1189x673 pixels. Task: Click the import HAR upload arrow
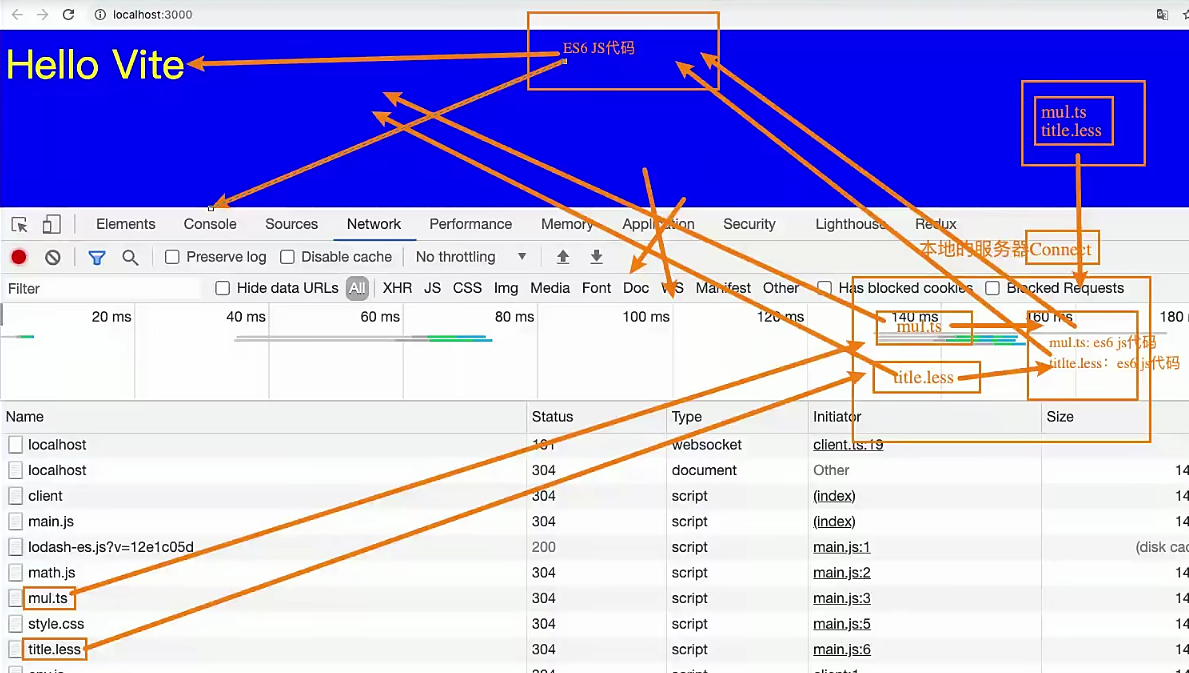click(x=563, y=257)
